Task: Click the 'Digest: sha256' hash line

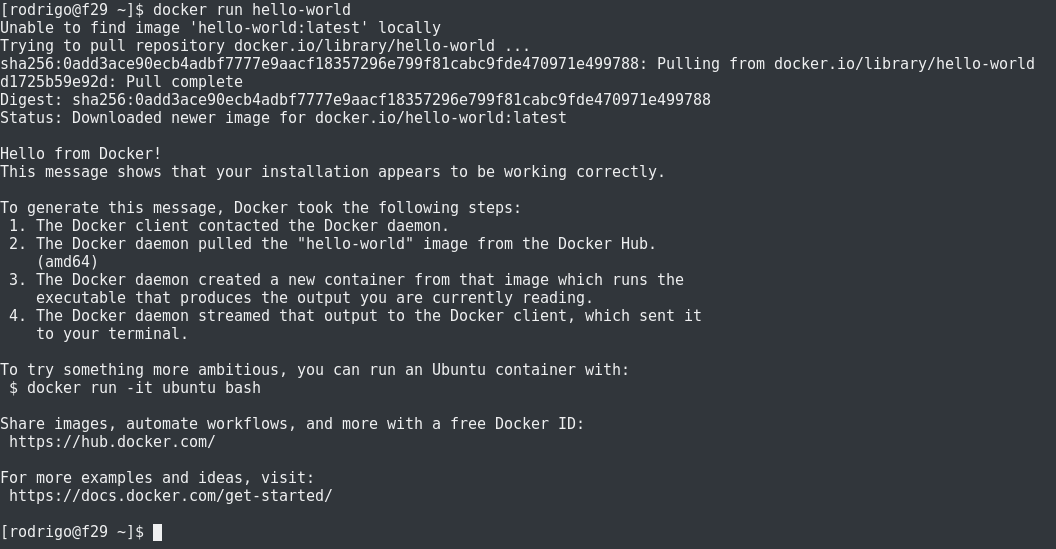Action: point(355,100)
